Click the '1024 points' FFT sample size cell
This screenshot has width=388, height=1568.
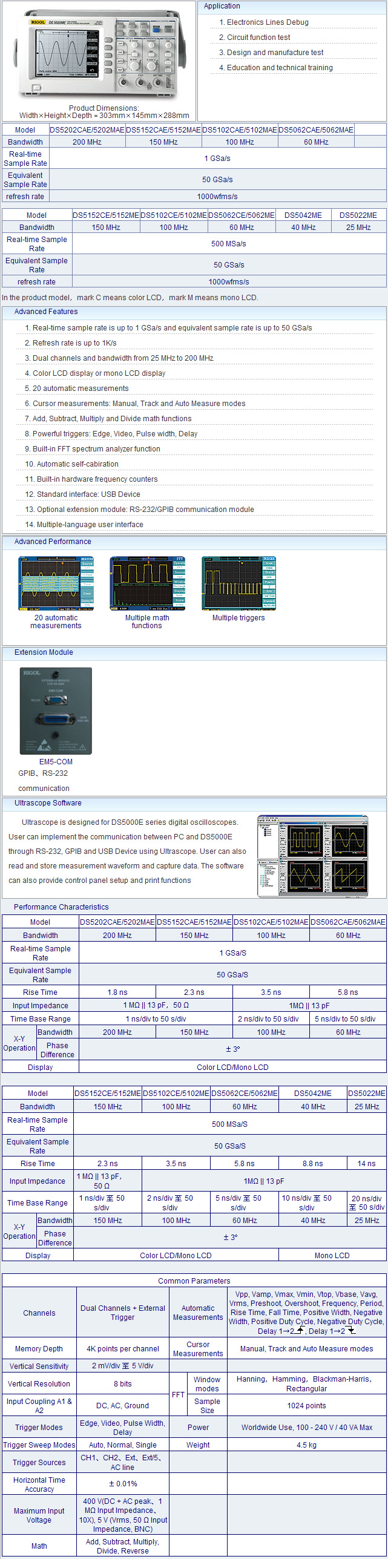pyautogui.click(x=307, y=1406)
